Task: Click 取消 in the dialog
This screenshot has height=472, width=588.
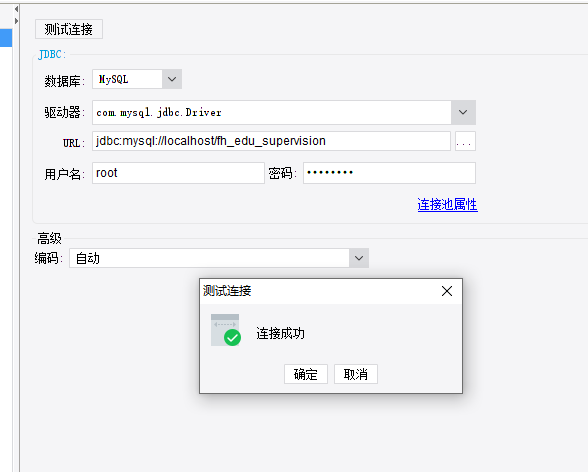Action: click(x=356, y=374)
